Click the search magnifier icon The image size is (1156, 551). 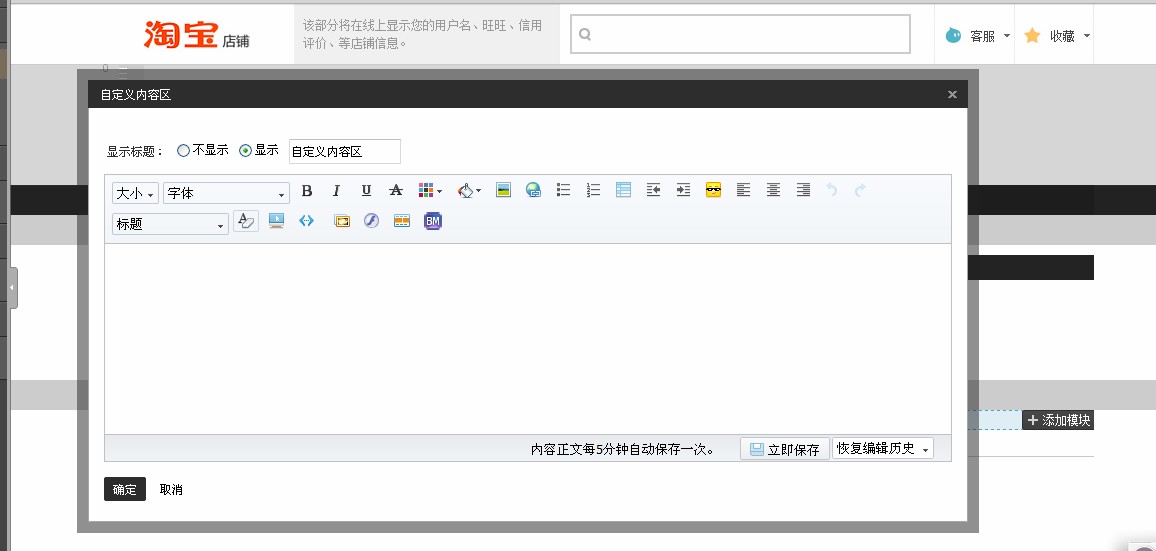coord(585,34)
